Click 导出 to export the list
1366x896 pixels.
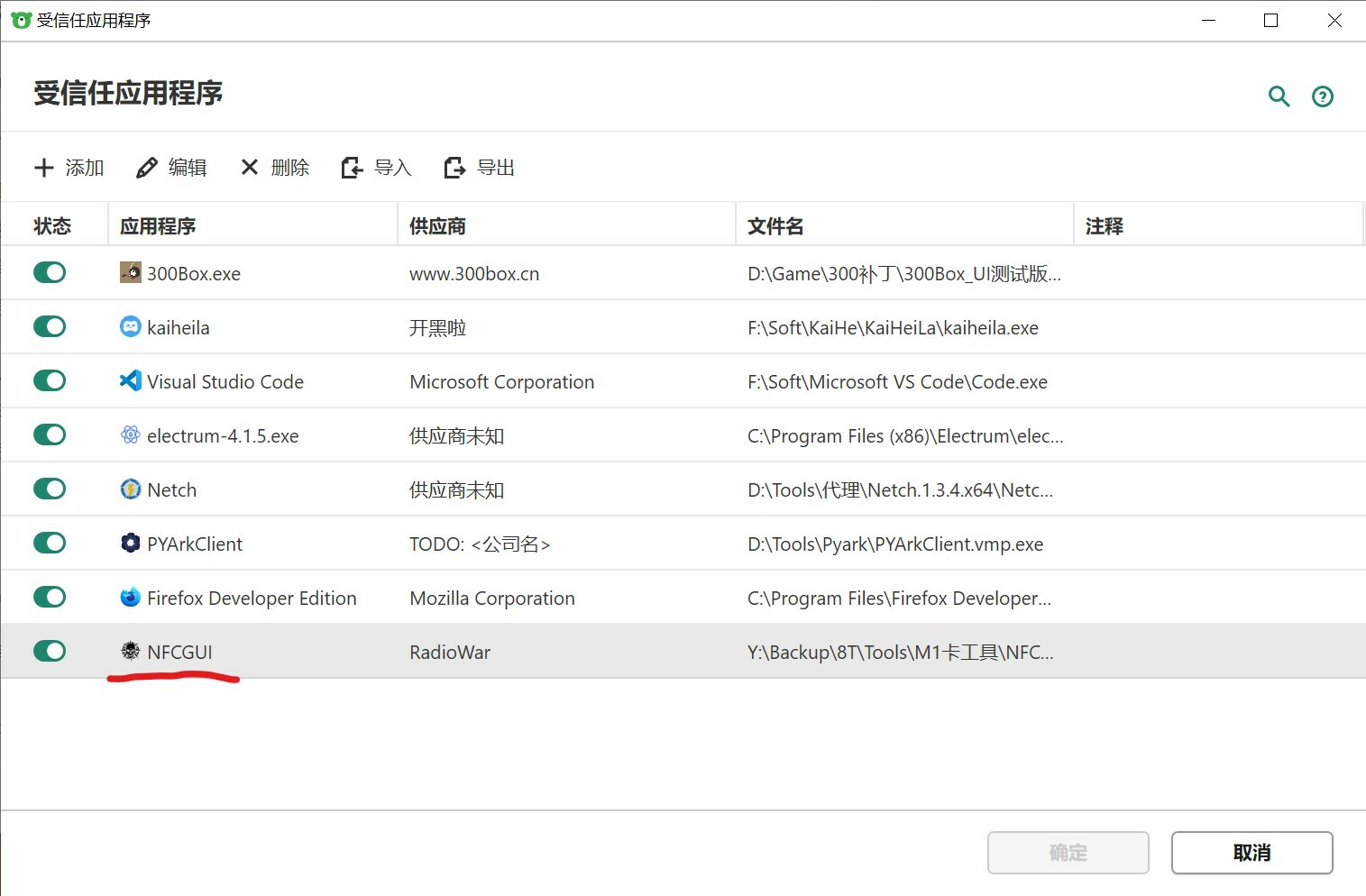click(480, 168)
